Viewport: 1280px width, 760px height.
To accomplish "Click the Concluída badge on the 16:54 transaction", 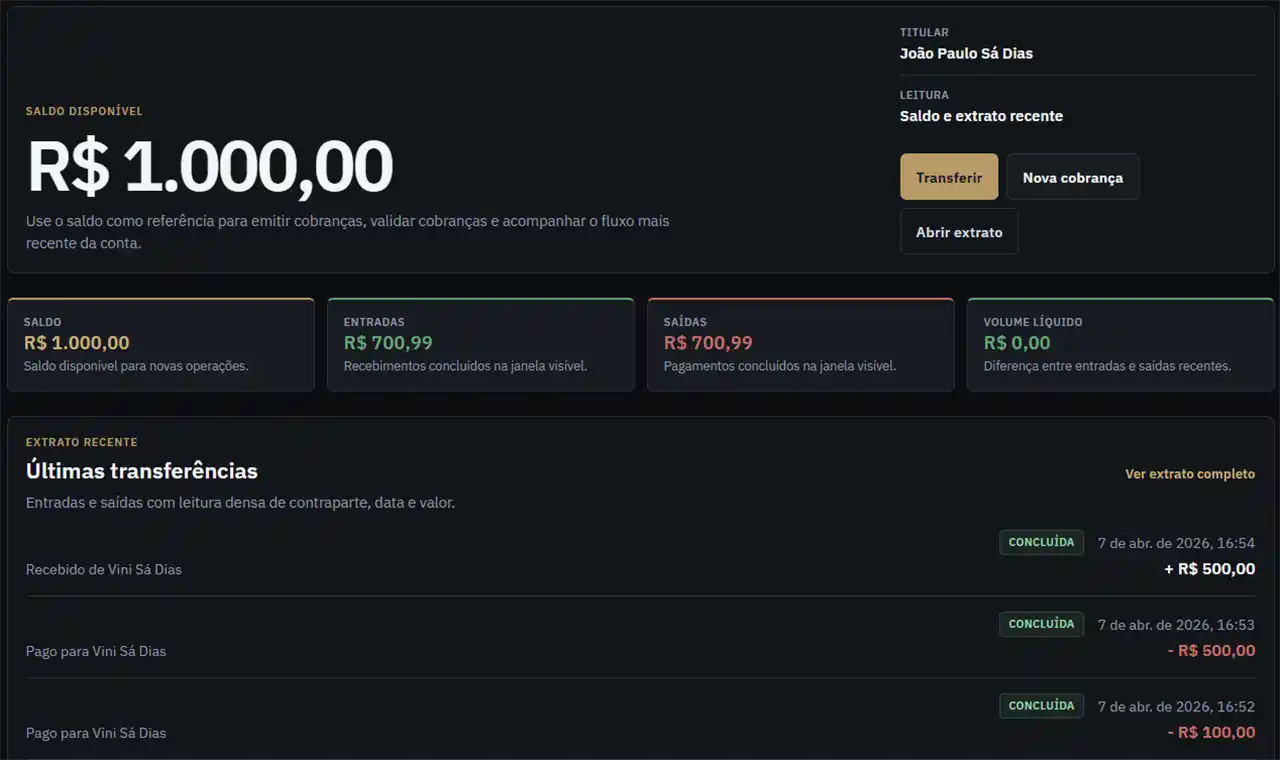I will (1041, 542).
